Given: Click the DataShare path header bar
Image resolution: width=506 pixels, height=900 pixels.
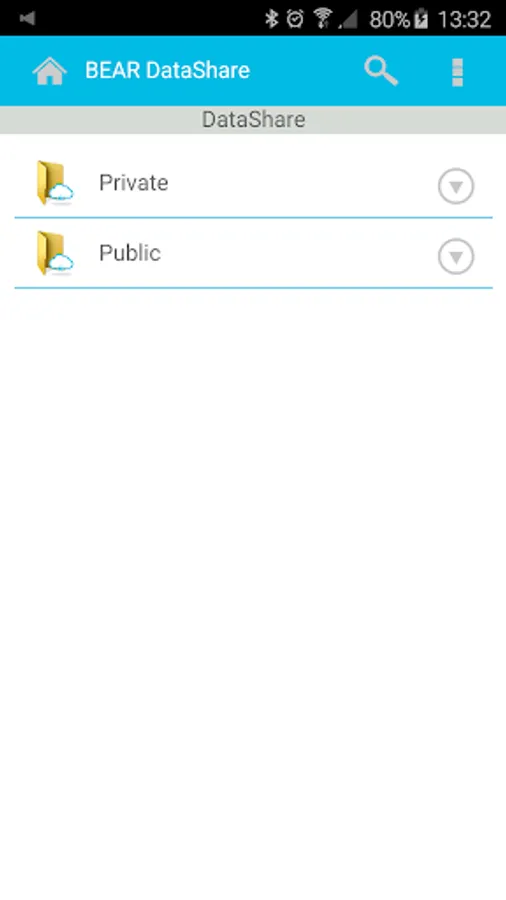Looking at the screenshot, I should (x=253, y=120).
